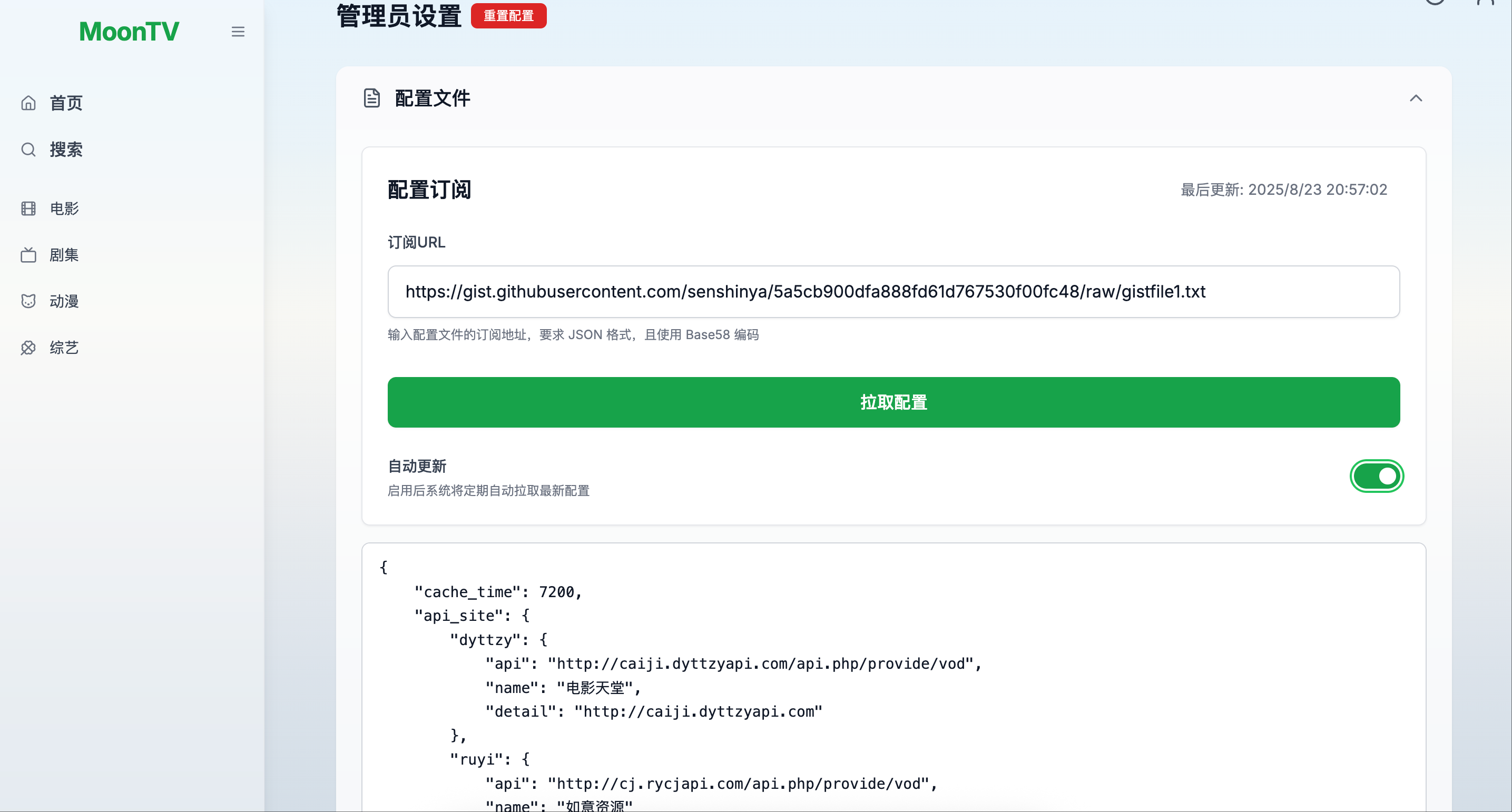This screenshot has height=812, width=1512.
Task: Click the MoonTV logo
Action: 129,32
